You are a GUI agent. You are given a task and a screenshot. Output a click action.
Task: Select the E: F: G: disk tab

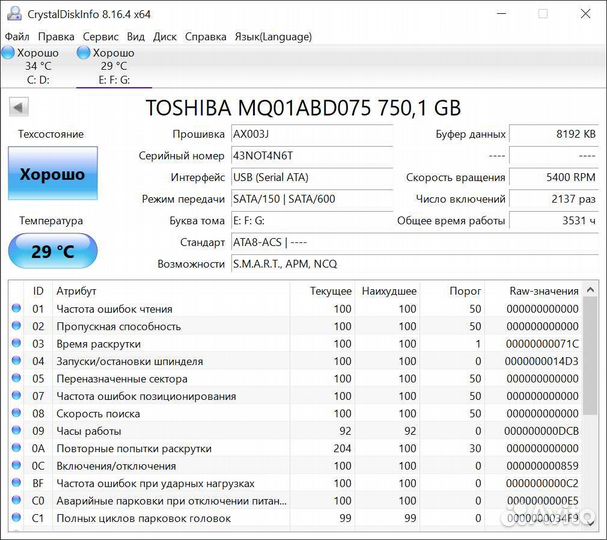tap(114, 67)
